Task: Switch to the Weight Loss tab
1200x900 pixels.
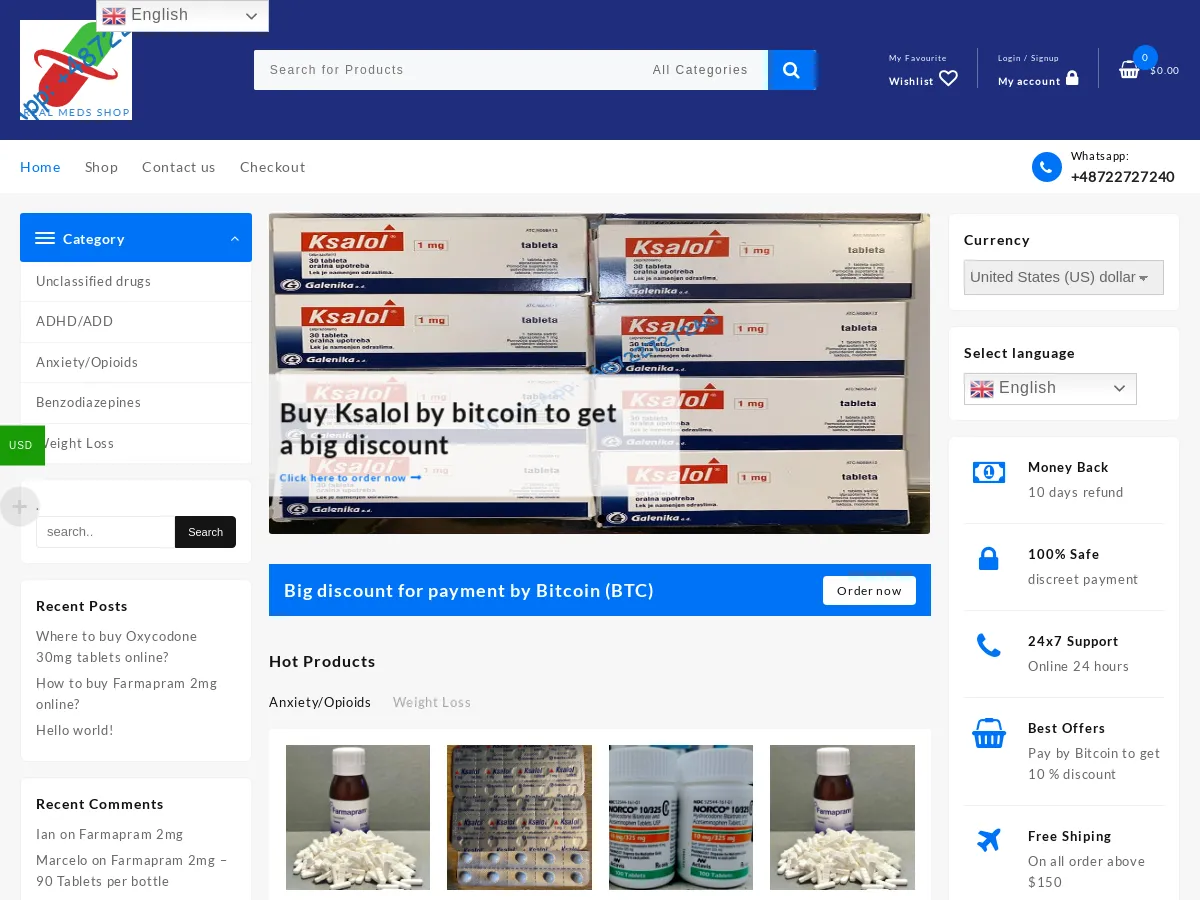Action: [431, 702]
